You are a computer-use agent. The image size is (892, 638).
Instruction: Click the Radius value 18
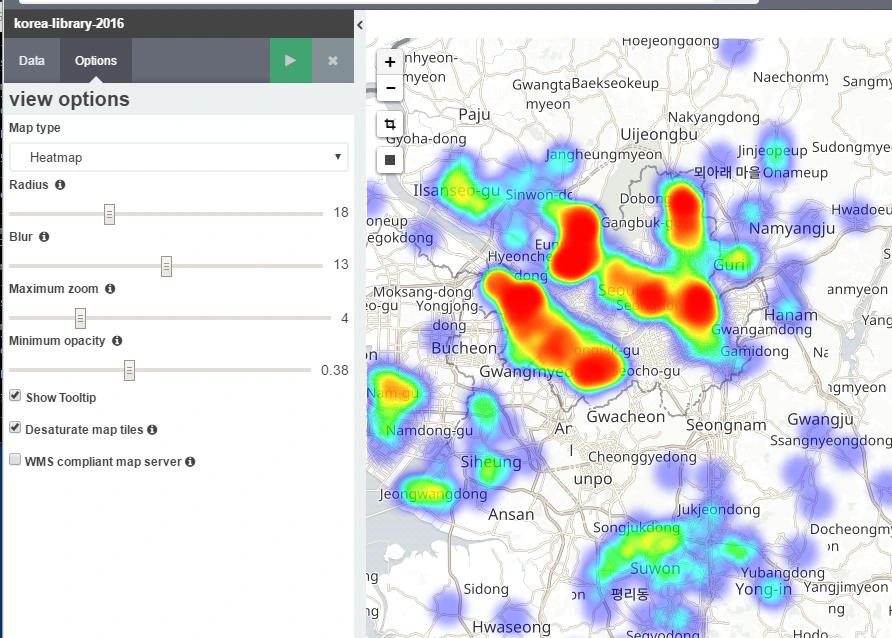pos(341,213)
